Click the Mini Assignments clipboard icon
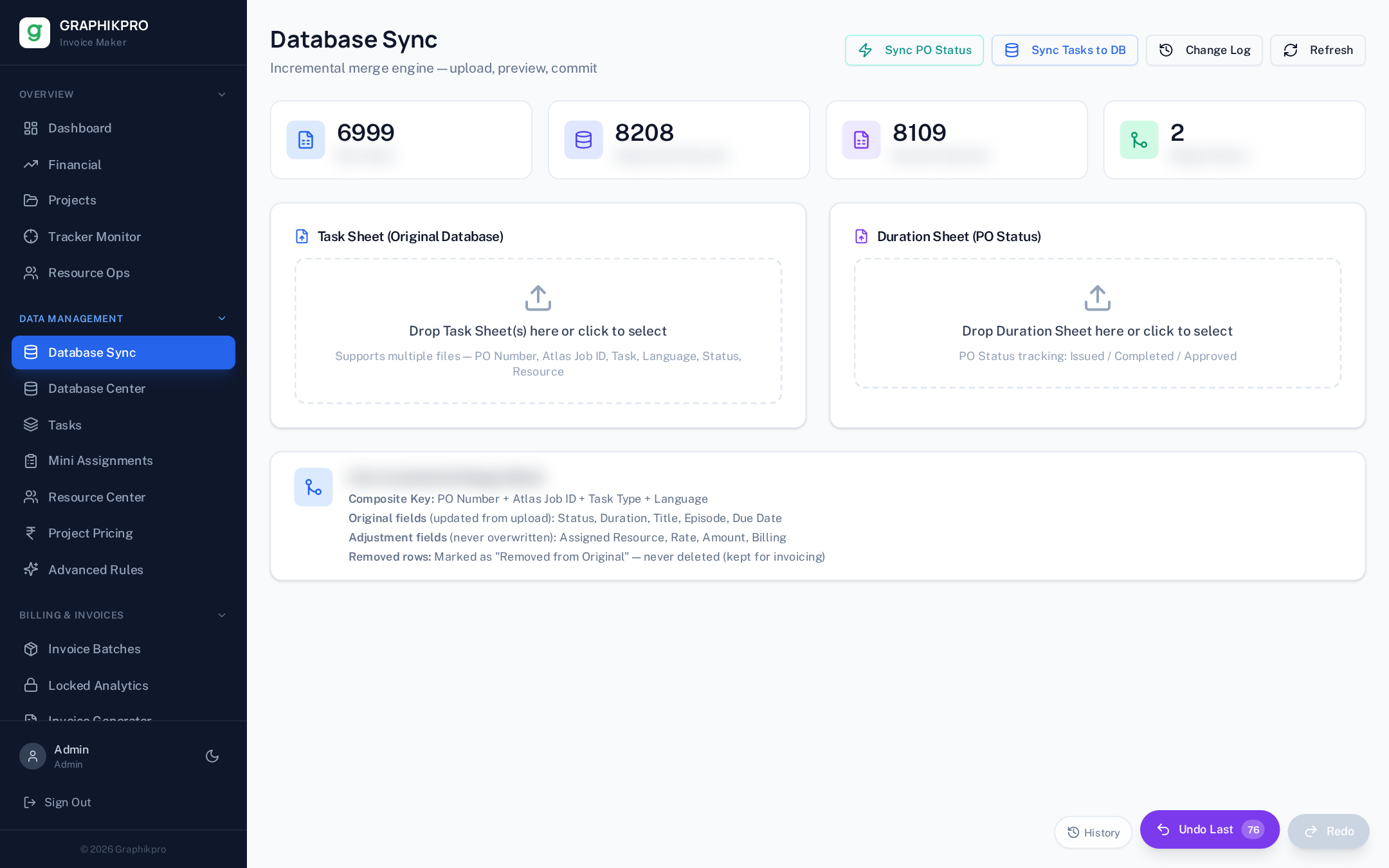This screenshot has height=868, width=1389. tap(31, 460)
